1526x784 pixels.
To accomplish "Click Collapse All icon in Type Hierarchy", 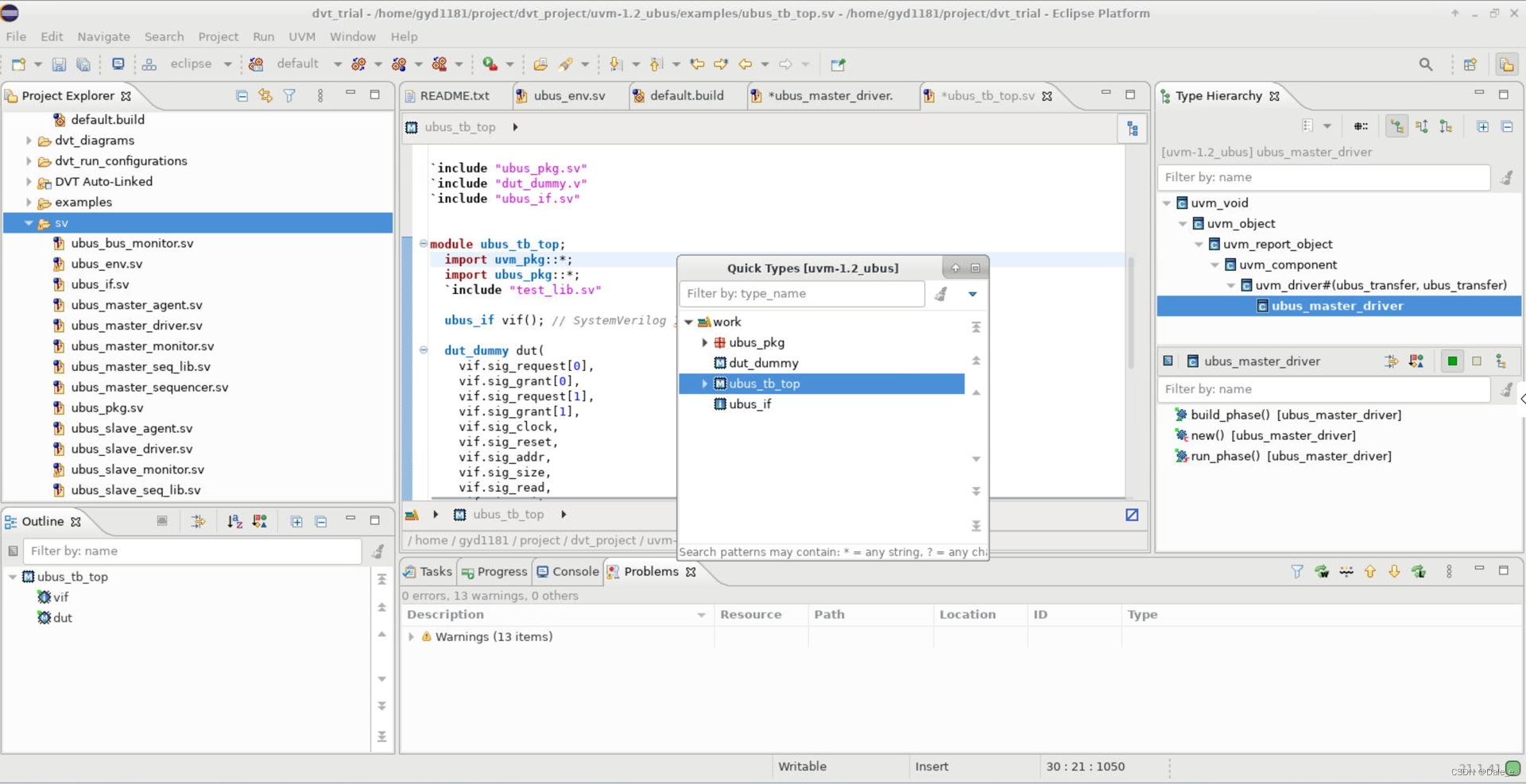I will tap(1507, 126).
